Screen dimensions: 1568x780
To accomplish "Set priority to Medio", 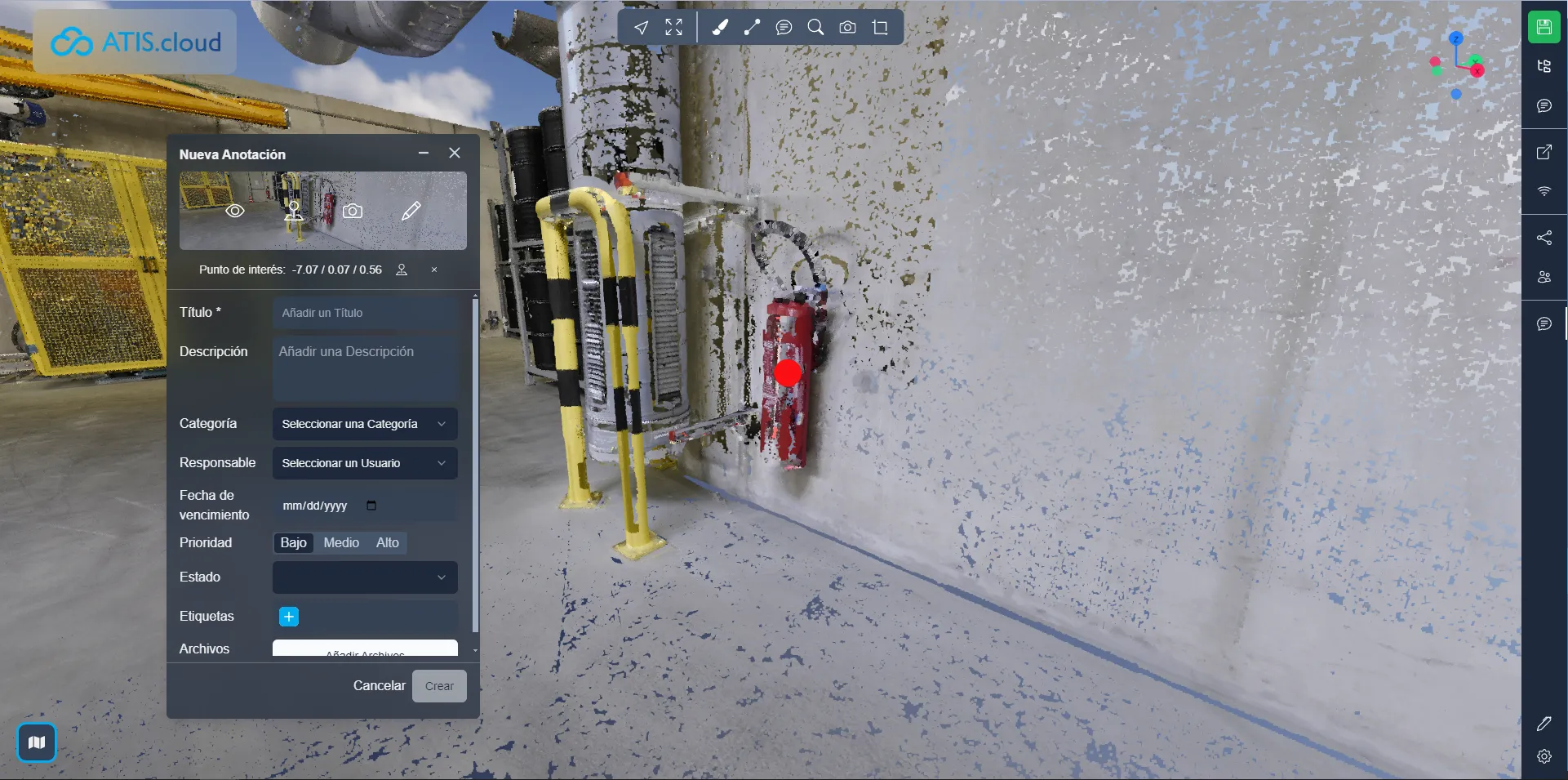I will tap(341, 543).
